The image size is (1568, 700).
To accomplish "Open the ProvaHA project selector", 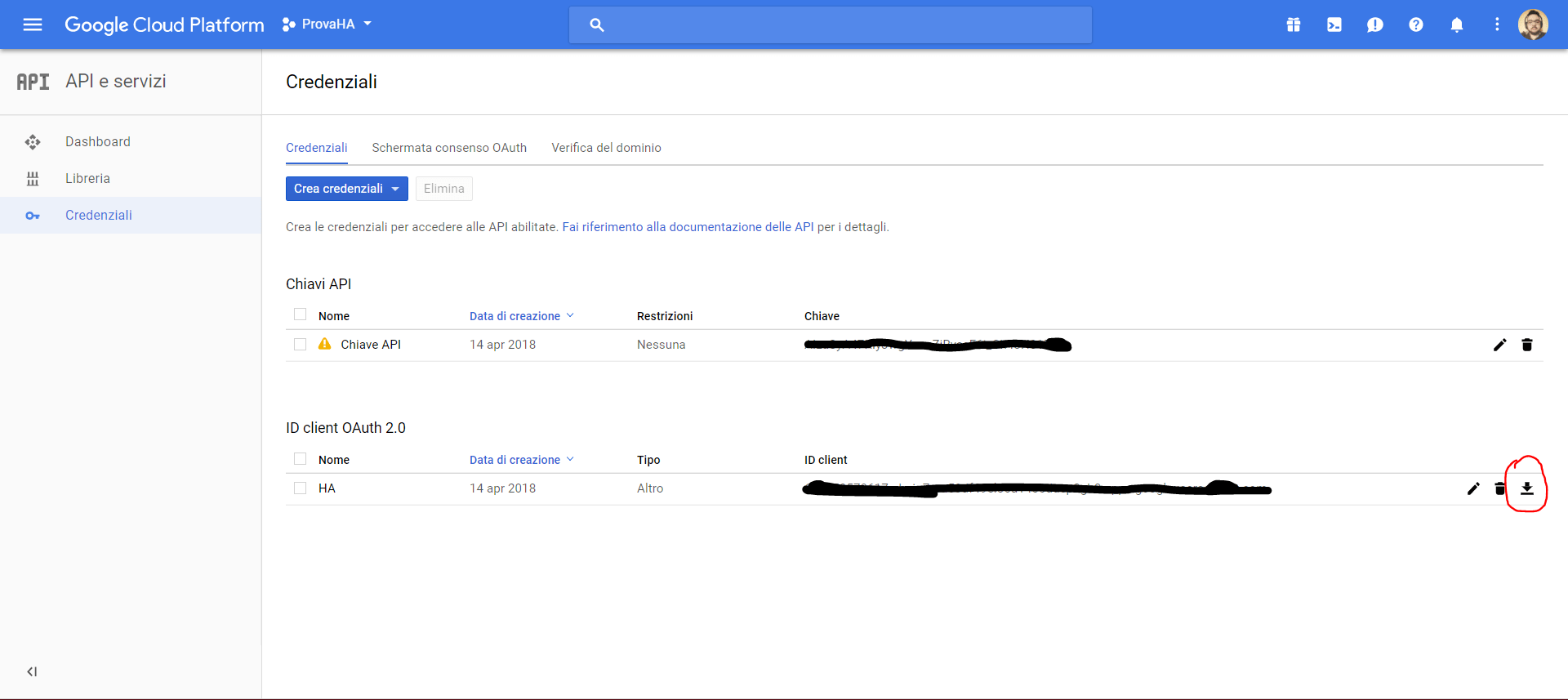I will [327, 25].
